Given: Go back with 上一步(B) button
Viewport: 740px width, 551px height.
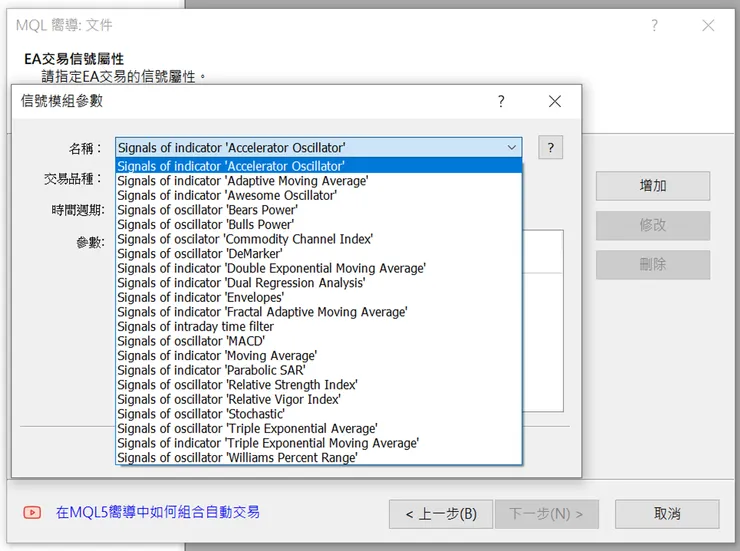Looking at the screenshot, I should (x=441, y=514).
